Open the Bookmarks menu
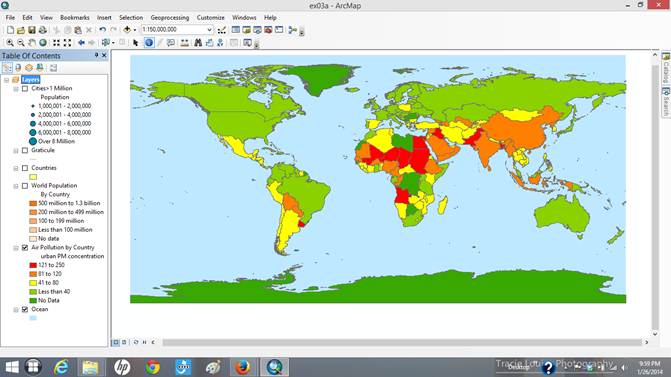The height and width of the screenshot is (377, 671). pyautogui.click(x=74, y=18)
